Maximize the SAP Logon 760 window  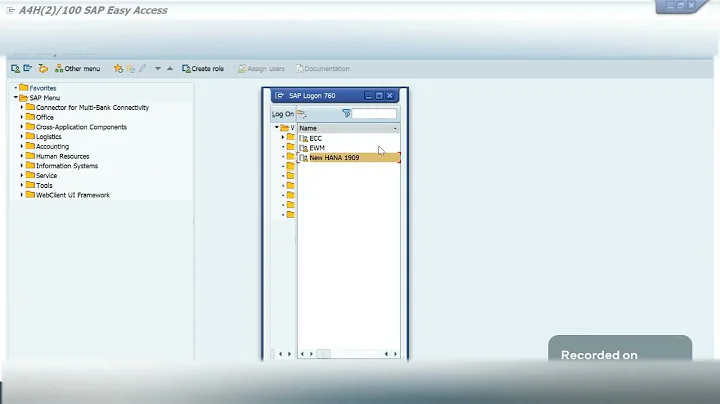pyautogui.click(x=379, y=95)
